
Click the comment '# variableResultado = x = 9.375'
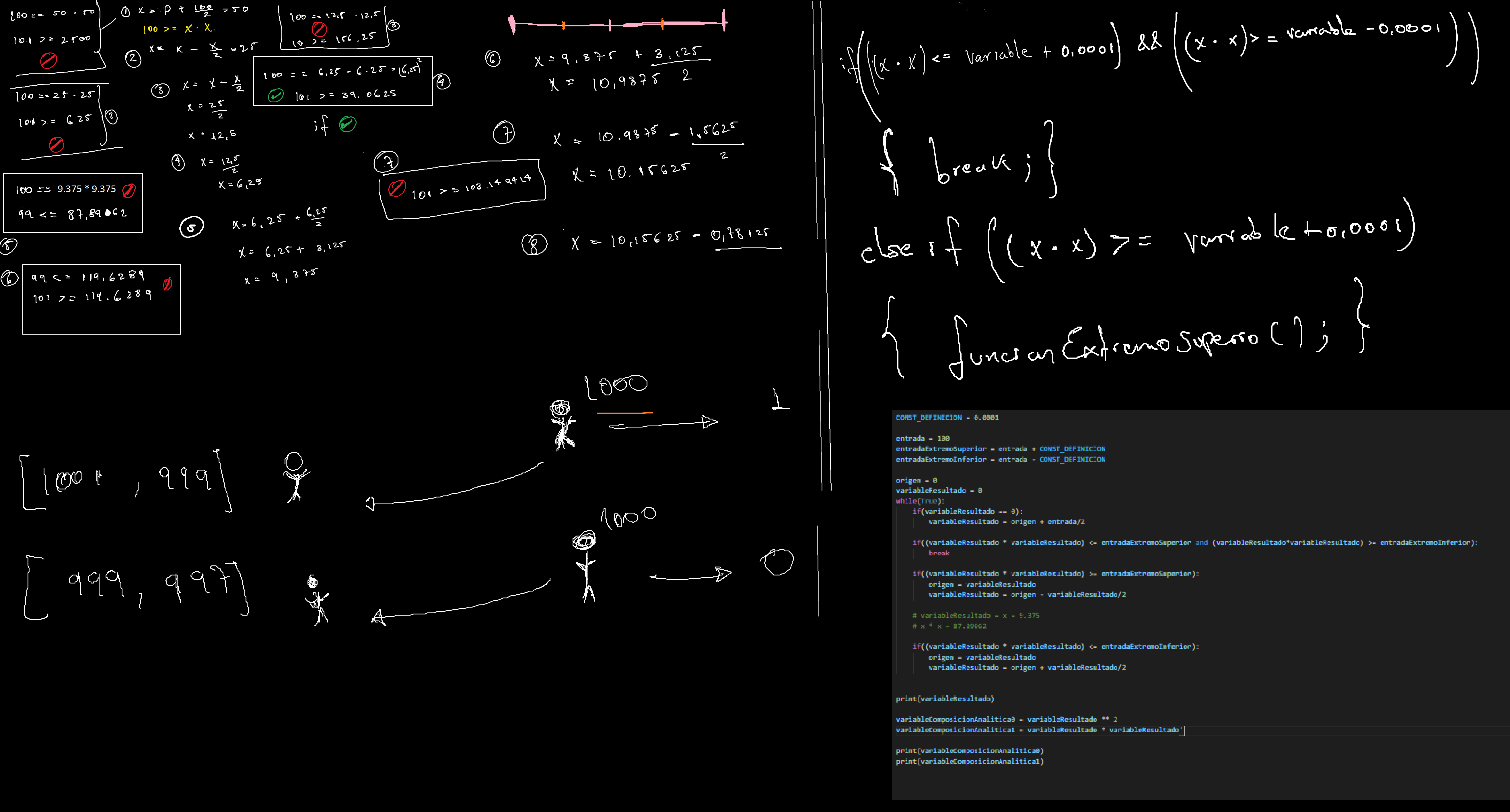[975, 615]
